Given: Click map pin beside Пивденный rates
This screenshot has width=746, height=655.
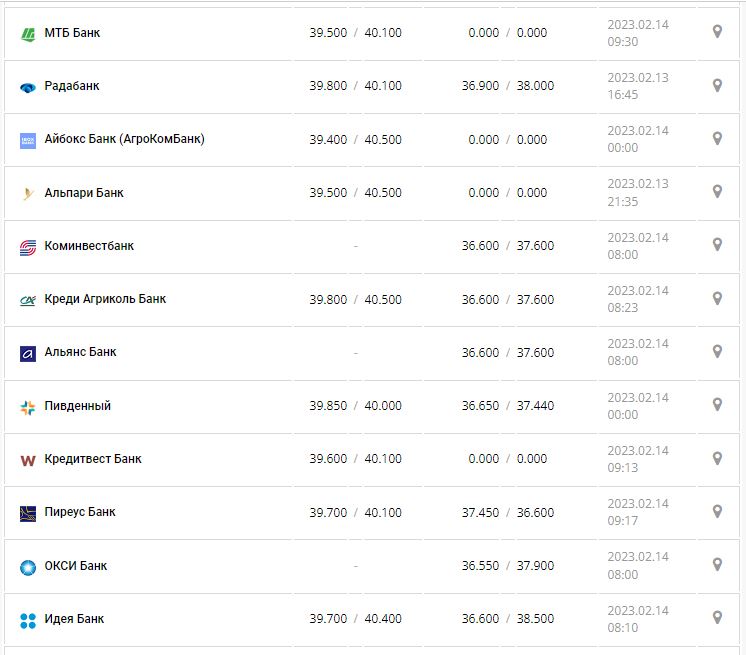Looking at the screenshot, I should coord(717,404).
